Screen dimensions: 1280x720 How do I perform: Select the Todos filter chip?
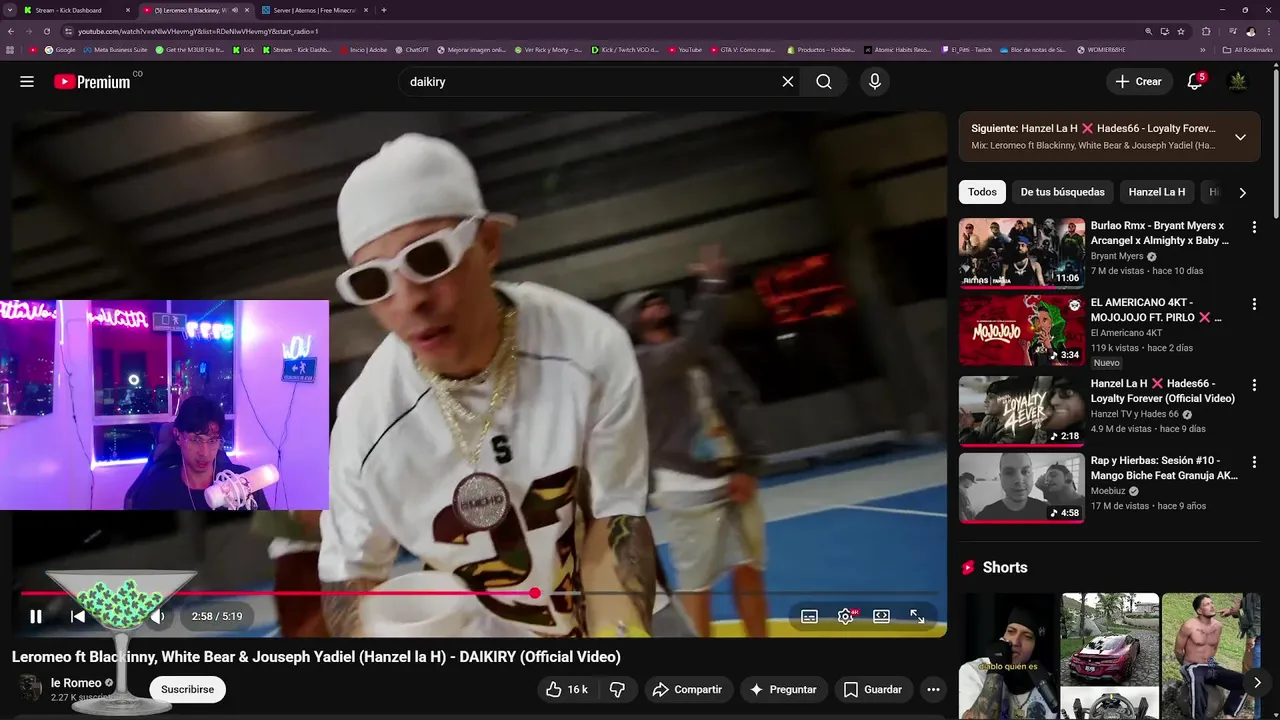point(982,192)
